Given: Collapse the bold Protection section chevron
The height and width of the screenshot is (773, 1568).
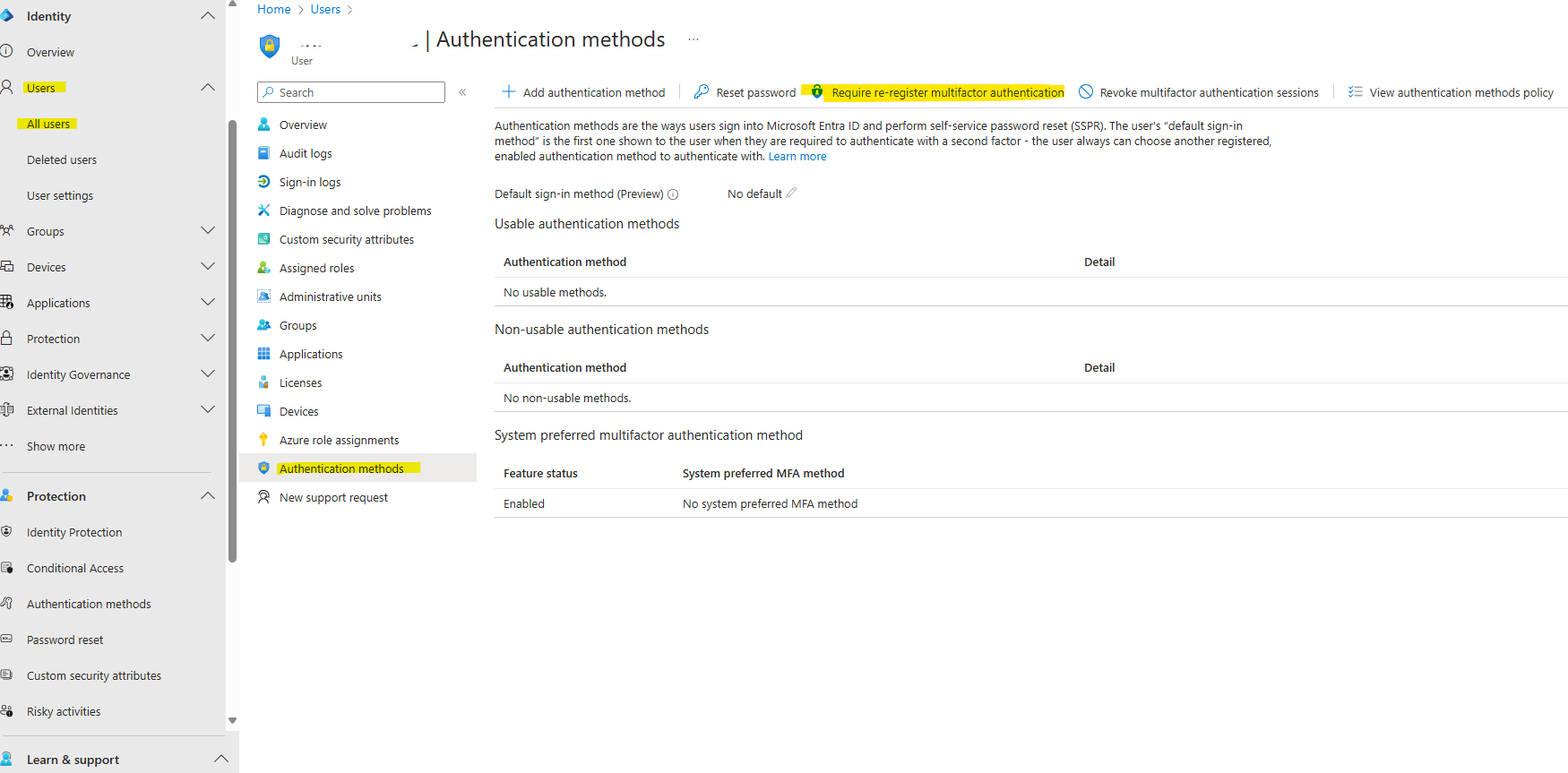Looking at the screenshot, I should pos(208,496).
